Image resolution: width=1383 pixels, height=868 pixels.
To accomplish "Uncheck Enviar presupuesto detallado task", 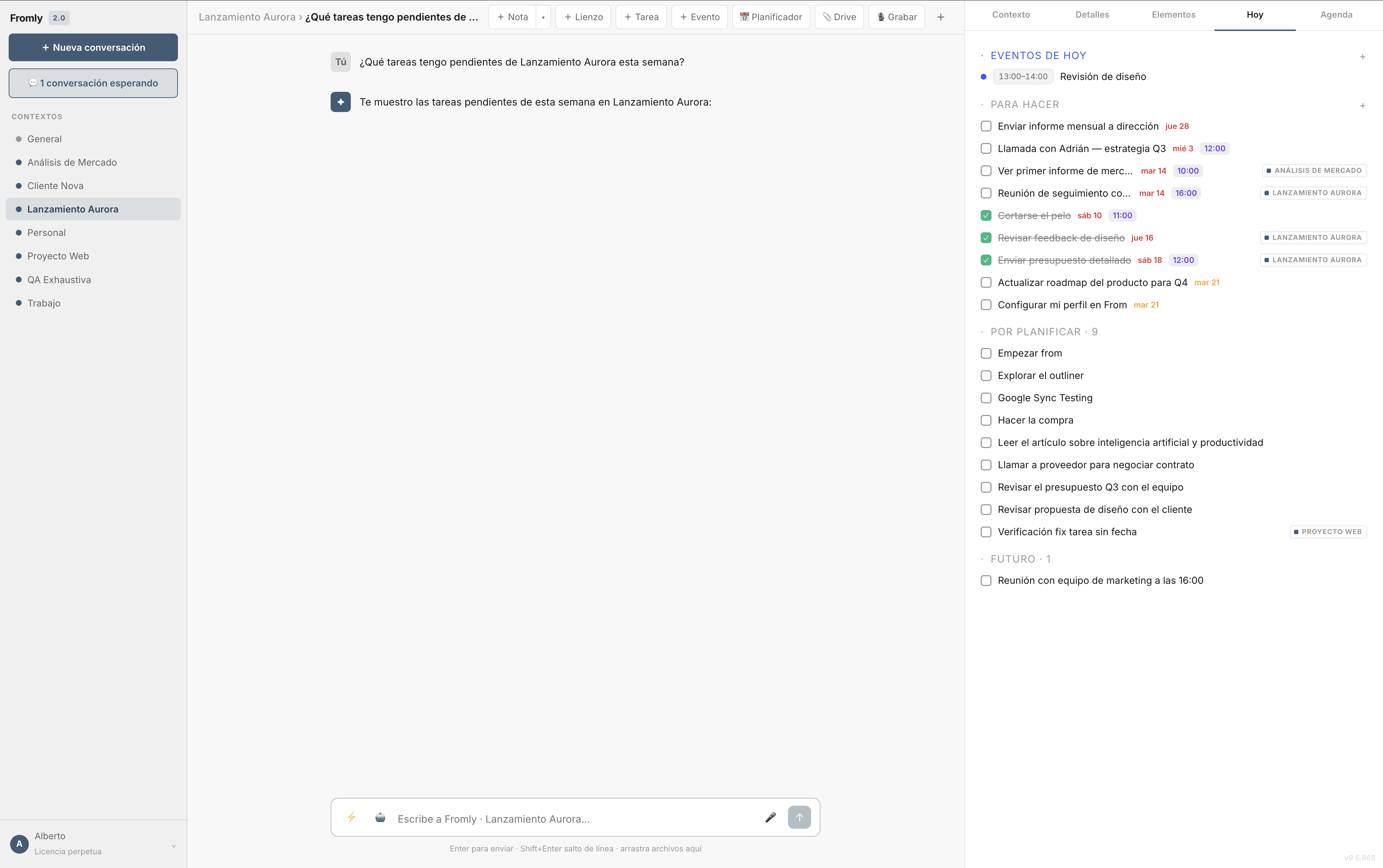I will [x=986, y=260].
